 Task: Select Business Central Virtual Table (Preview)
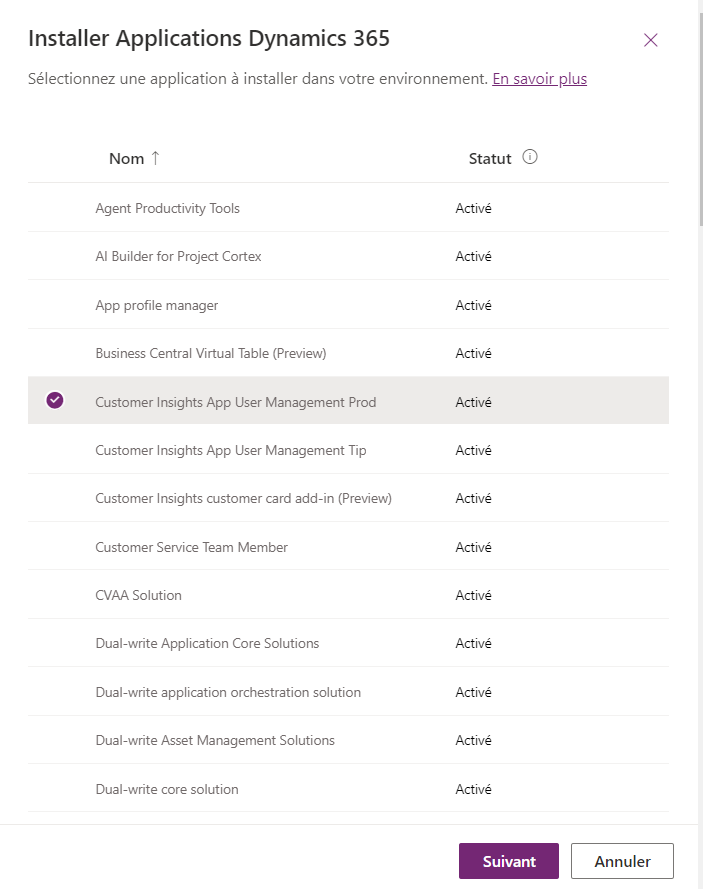[x=210, y=353]
